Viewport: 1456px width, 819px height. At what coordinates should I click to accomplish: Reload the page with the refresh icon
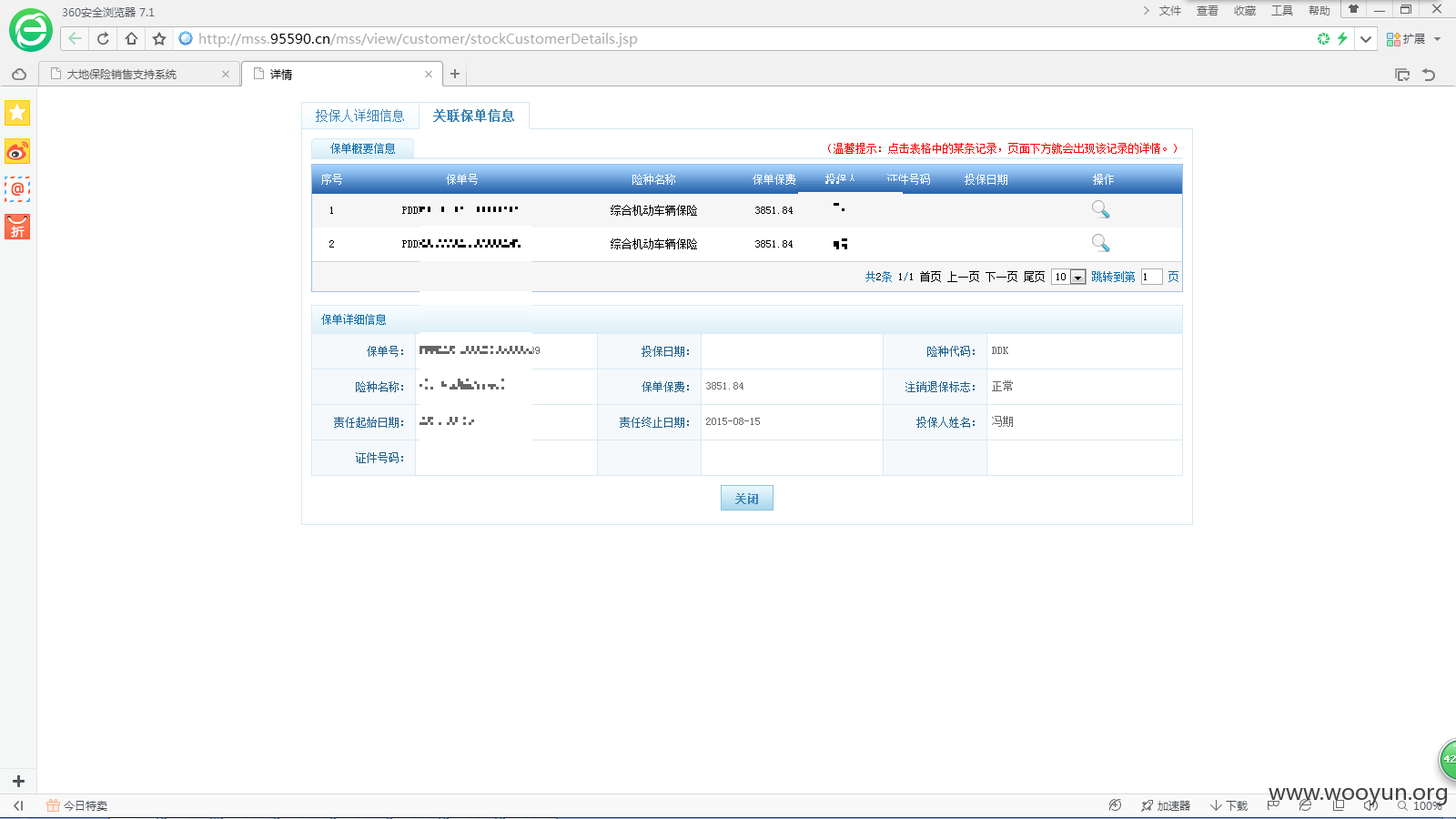(x=103, y=38)
